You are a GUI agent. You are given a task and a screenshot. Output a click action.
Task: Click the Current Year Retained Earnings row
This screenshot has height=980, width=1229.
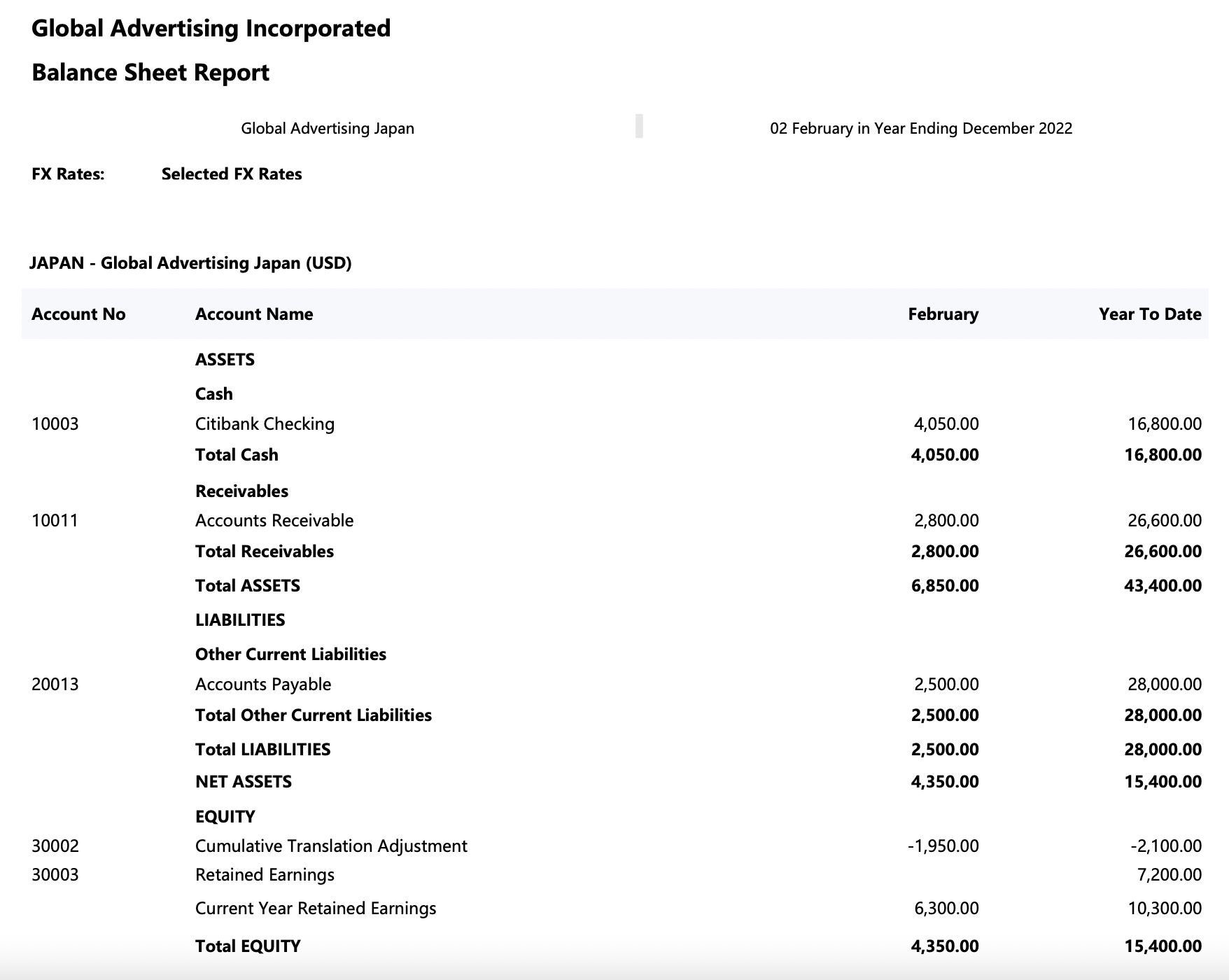coord(316,908)
